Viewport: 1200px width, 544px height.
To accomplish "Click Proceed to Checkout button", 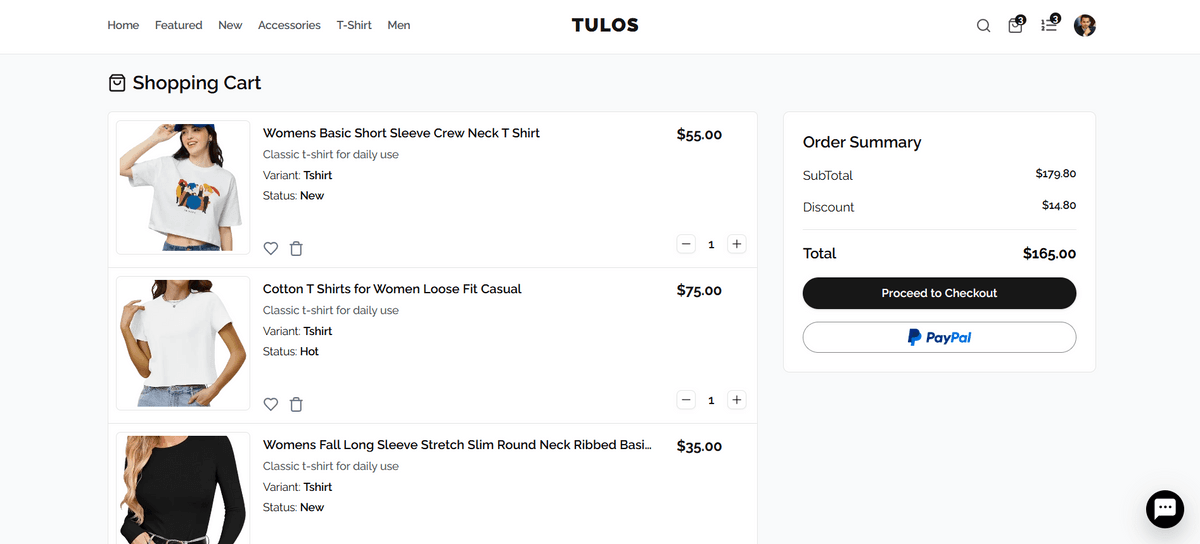I will coord(939,293).
